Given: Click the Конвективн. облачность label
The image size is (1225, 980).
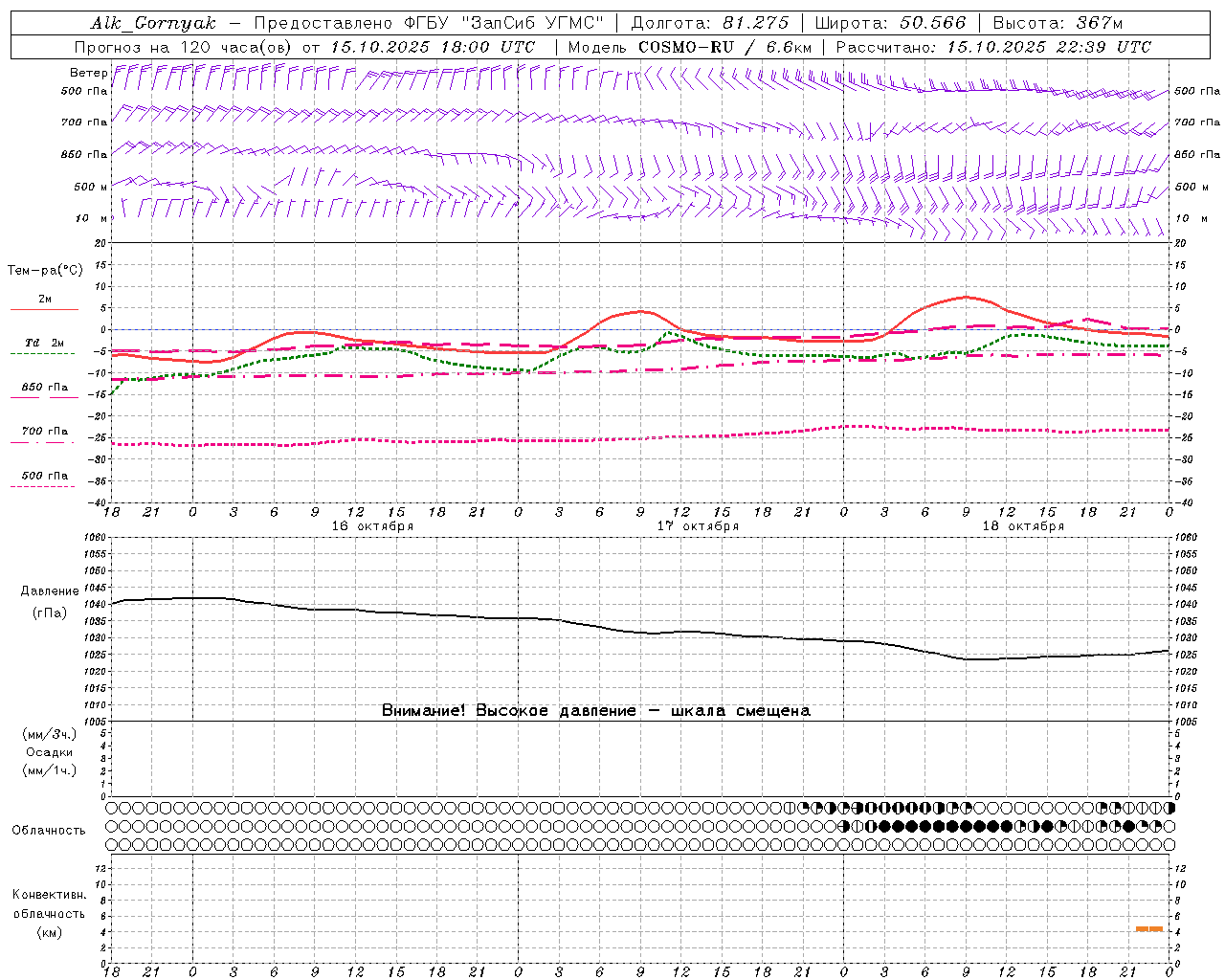Looking at the screenshot, I should [x=49, y=904].
